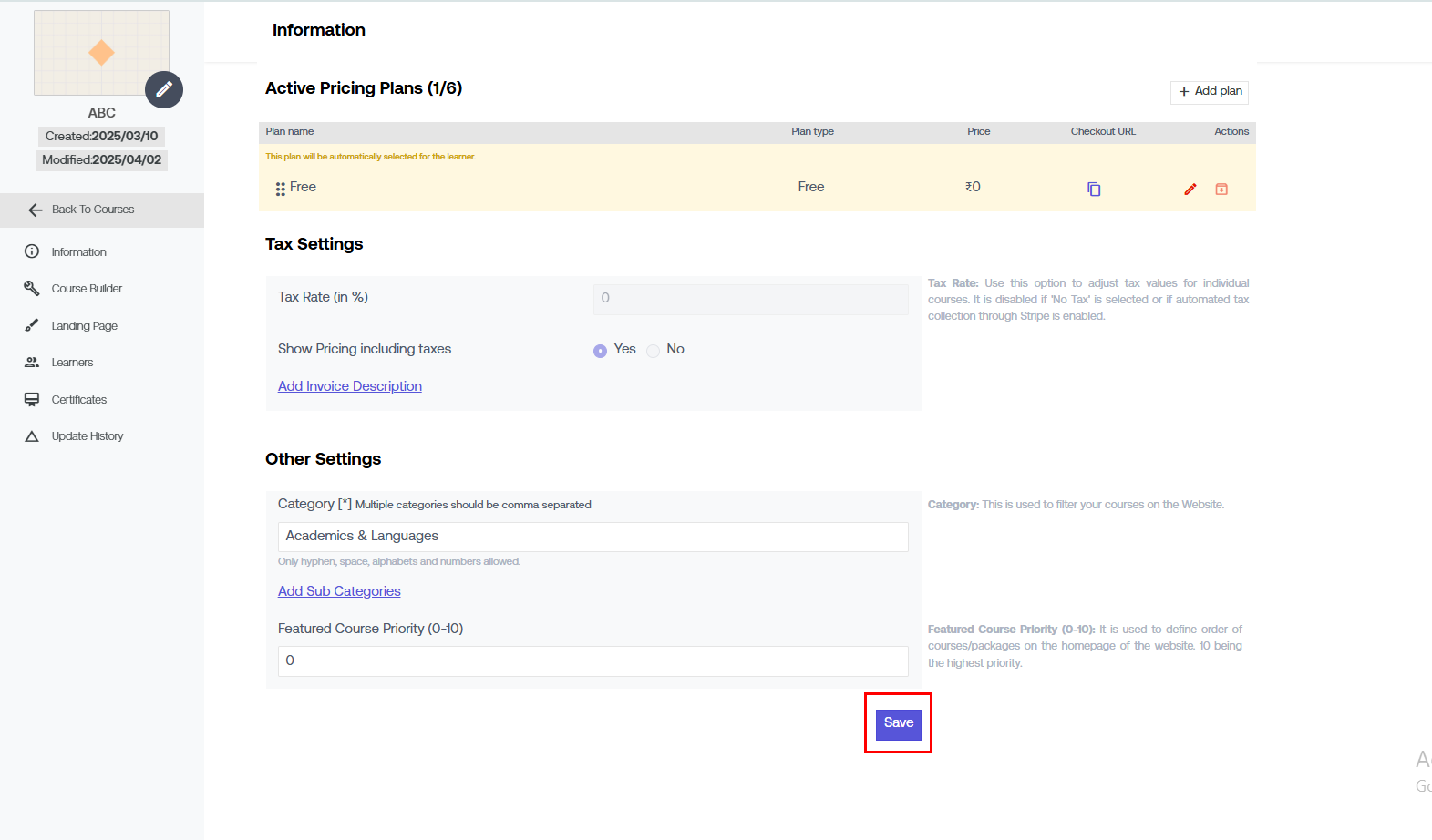Select Yes for pricing including taxes

(600, 351)
